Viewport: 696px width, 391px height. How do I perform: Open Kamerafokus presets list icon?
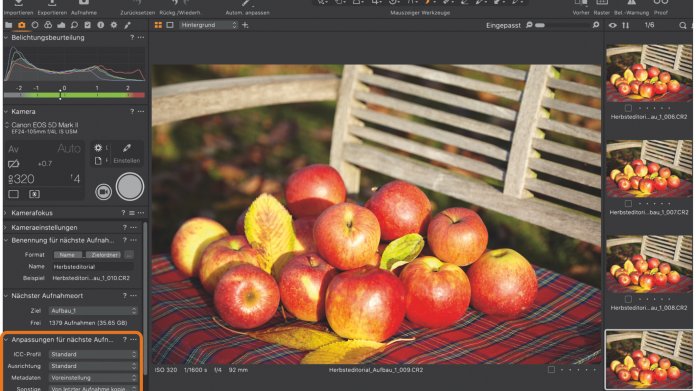(132, 213)
